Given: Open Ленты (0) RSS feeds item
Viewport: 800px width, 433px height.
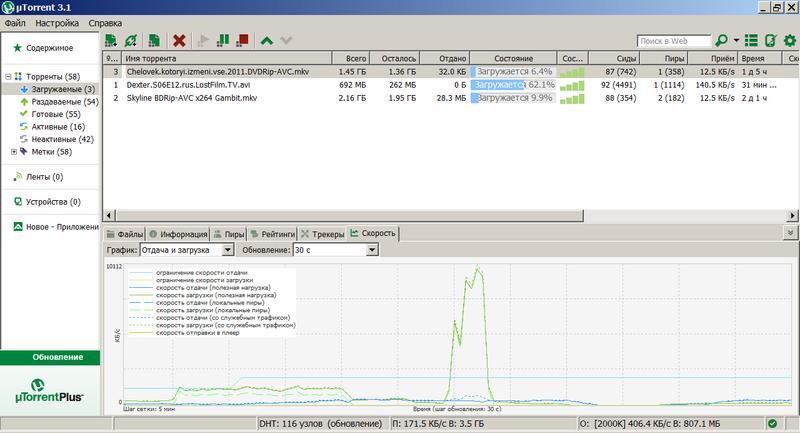Looking at the screenshot, I should point(44,177).
